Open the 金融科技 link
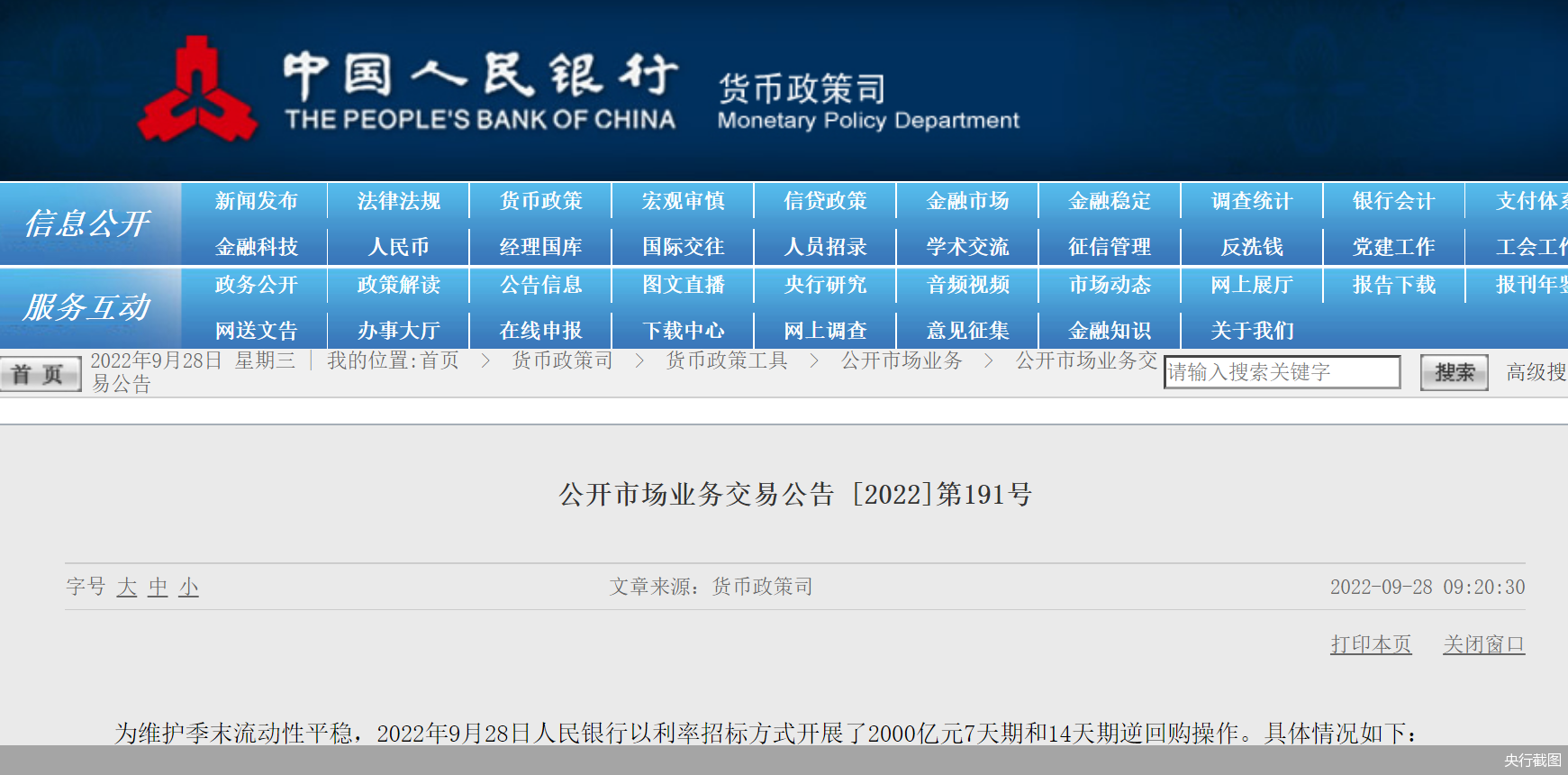The height and width of the screenshot is (775, 1568). tap(256, 247)
